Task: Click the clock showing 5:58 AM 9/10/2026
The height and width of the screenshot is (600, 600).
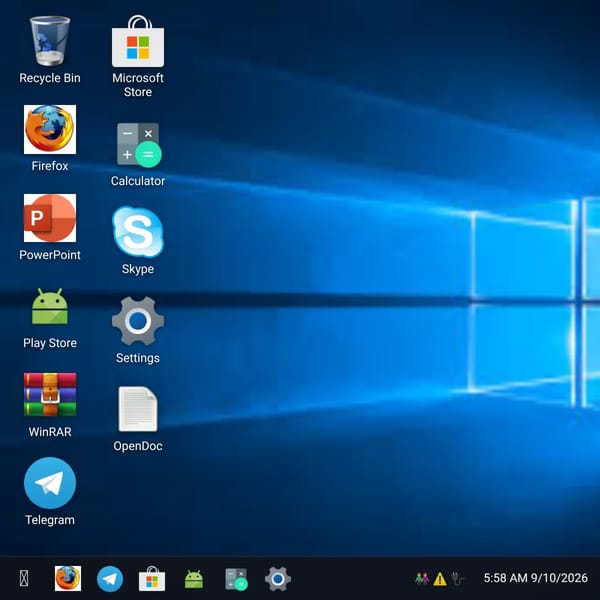Action: pyautogui.click(x=535, y=578)
